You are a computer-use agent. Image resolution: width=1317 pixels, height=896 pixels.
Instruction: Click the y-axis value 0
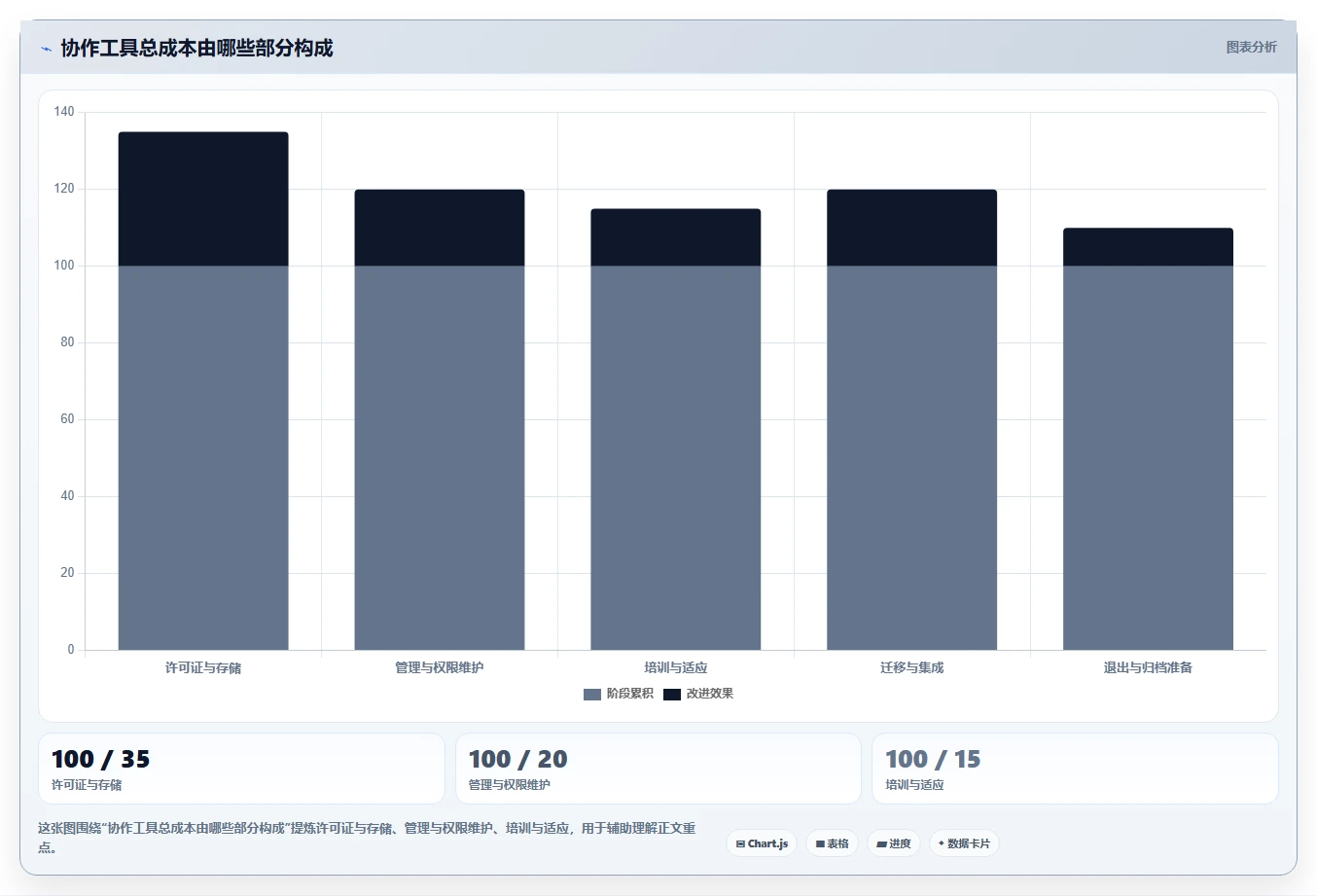click(71, 650)
